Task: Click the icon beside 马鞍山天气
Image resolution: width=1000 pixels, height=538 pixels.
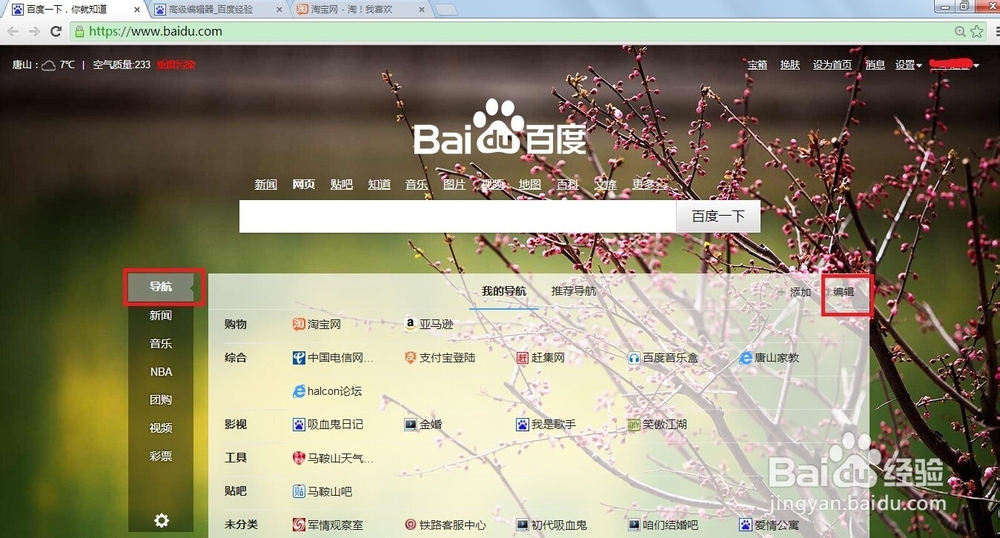Action: (298, 458)
